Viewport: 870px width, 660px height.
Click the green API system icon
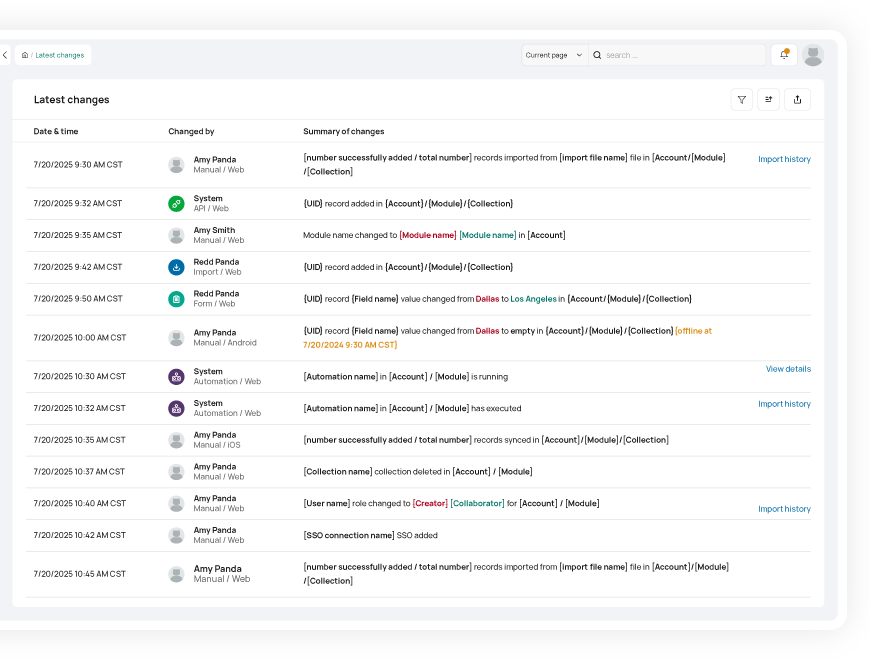tap(176, 204)
